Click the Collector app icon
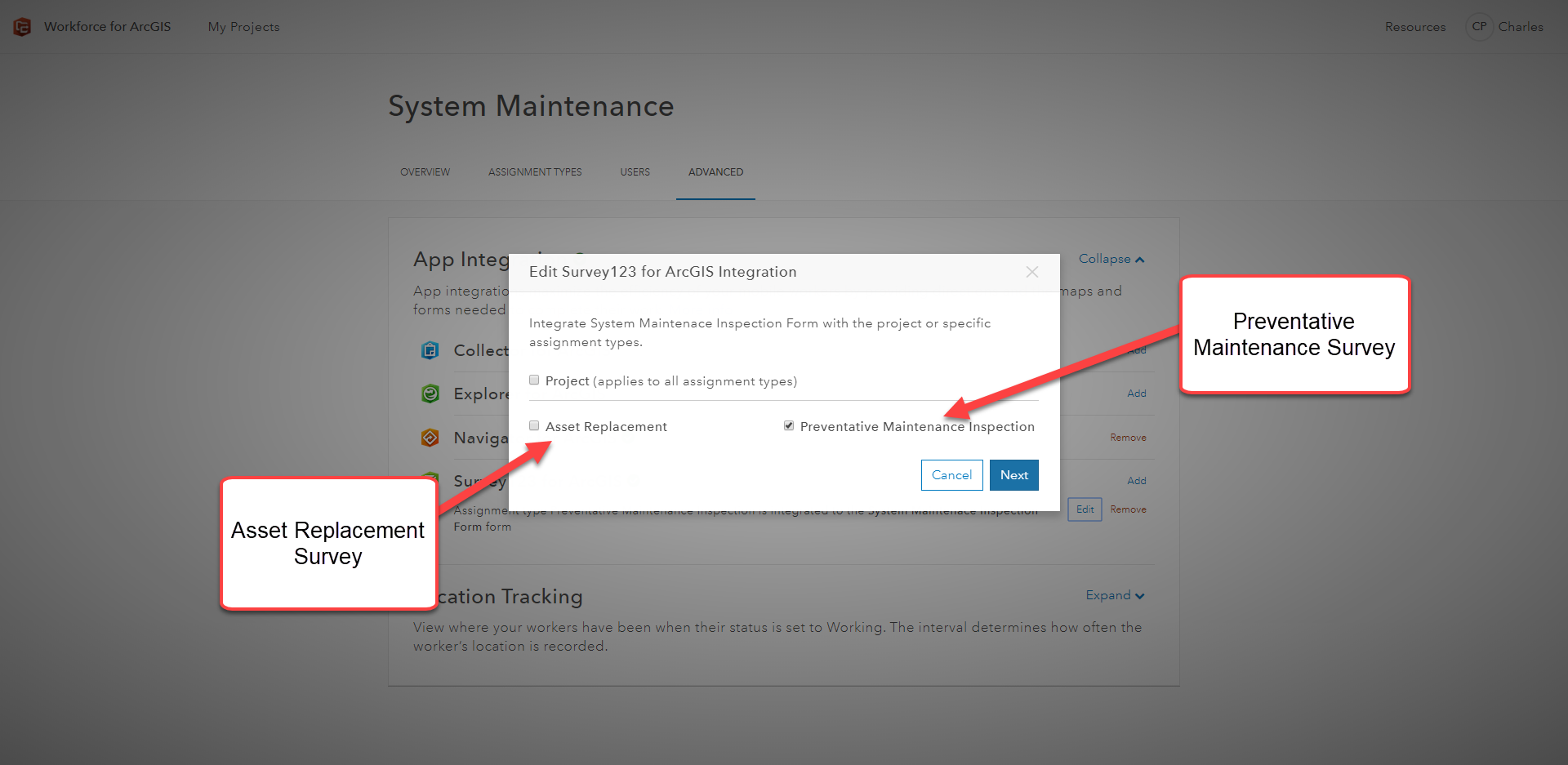Image resolution: width=1568 pixels, height=765 pixels. tap(430, 350)
